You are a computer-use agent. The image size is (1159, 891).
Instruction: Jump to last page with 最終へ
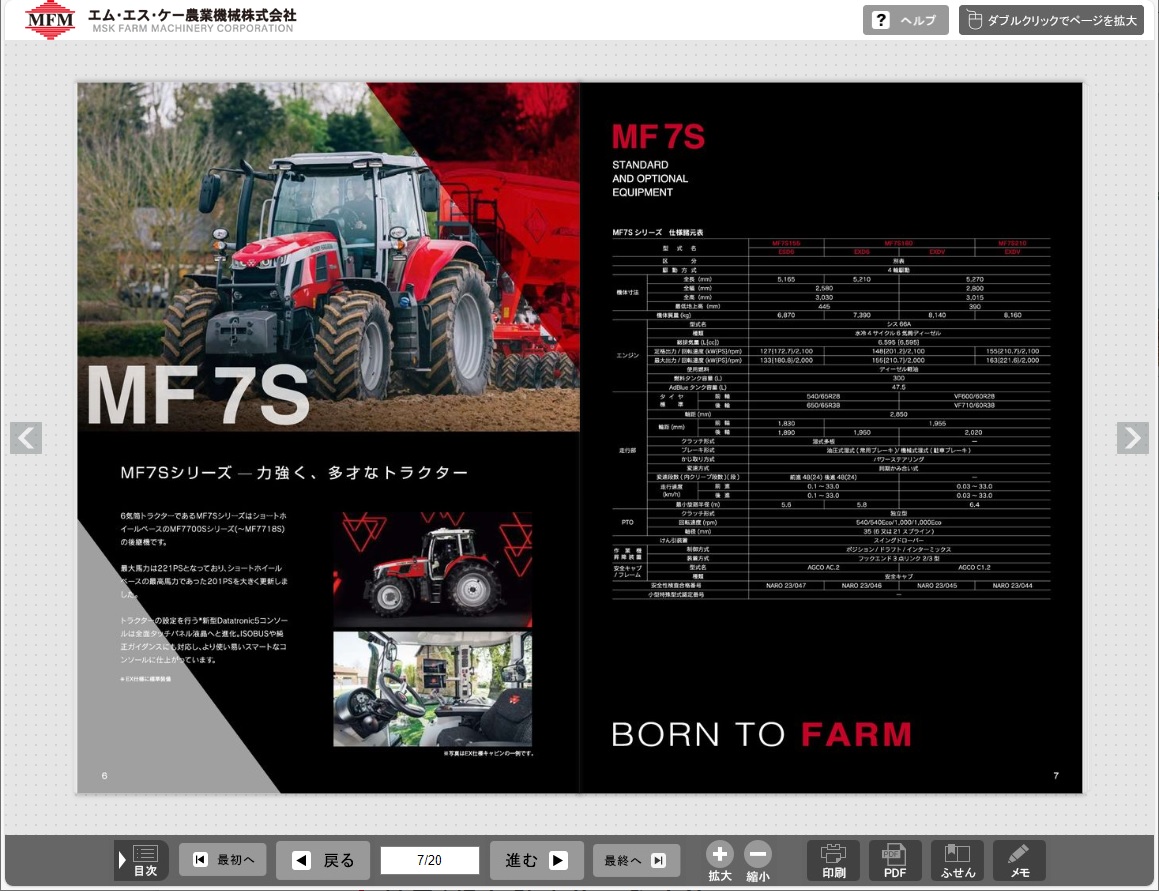636,860
